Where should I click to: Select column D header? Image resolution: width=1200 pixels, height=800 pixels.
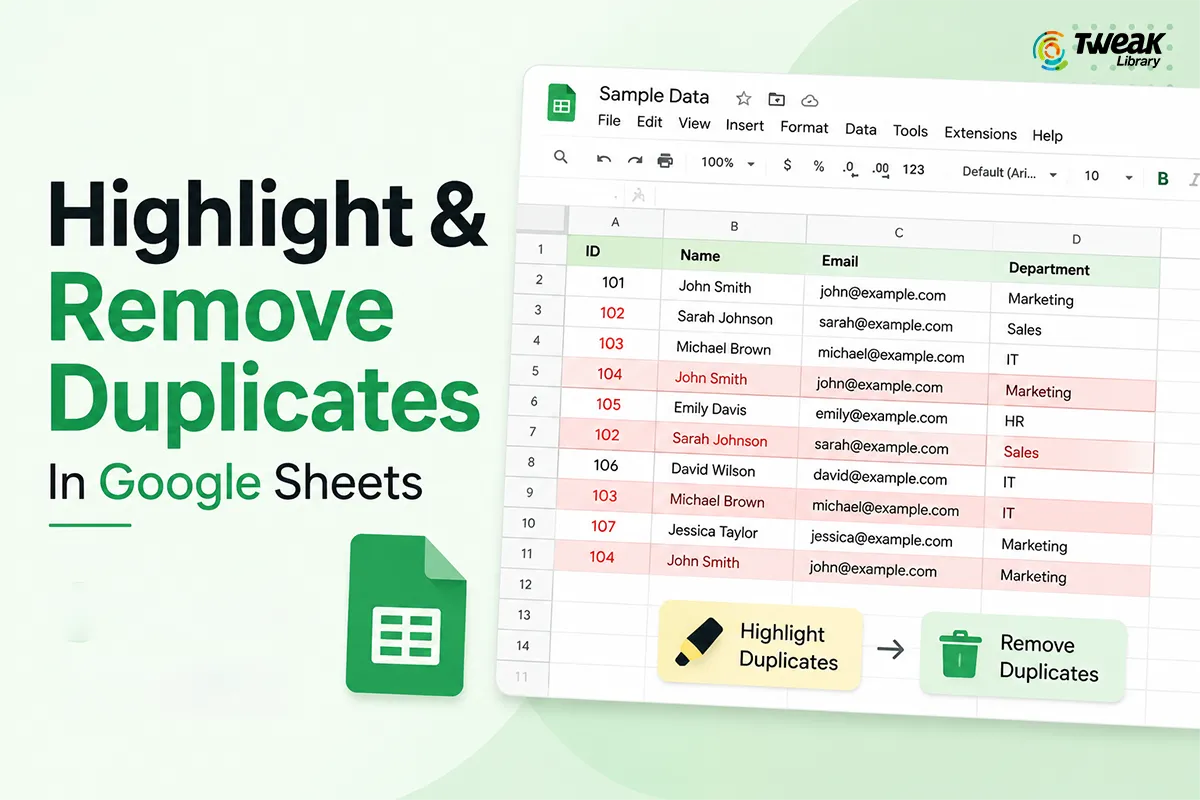click(x=1076, y=239)
